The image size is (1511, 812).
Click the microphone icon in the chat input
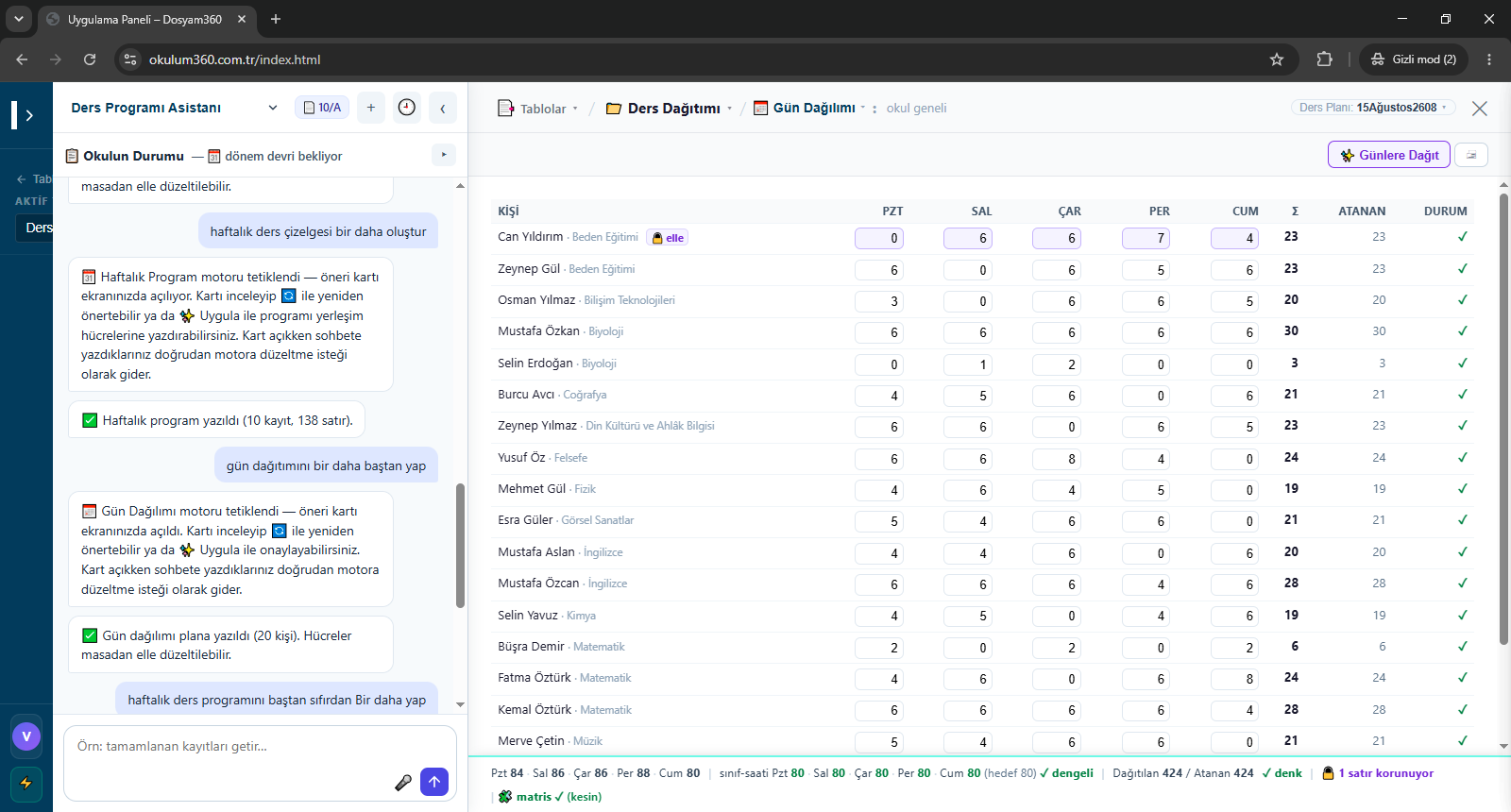point(403,782)
